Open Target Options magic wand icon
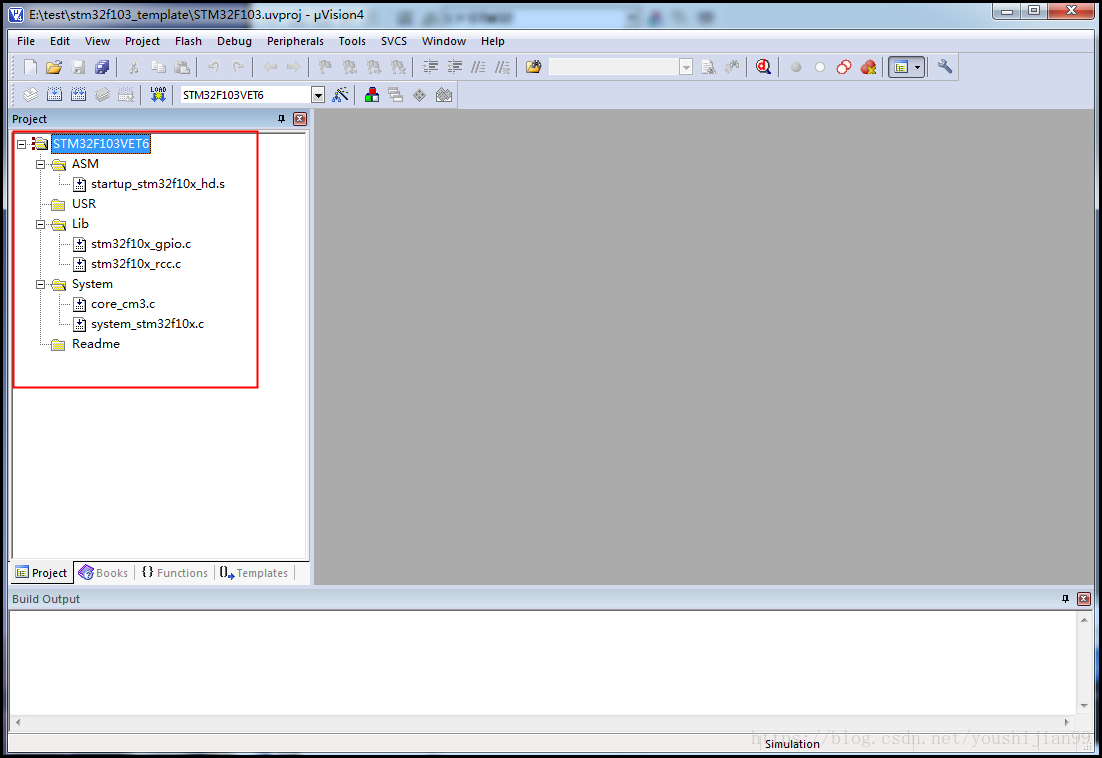This screenshot has width=1102, height=758. [x=340, y=95]
